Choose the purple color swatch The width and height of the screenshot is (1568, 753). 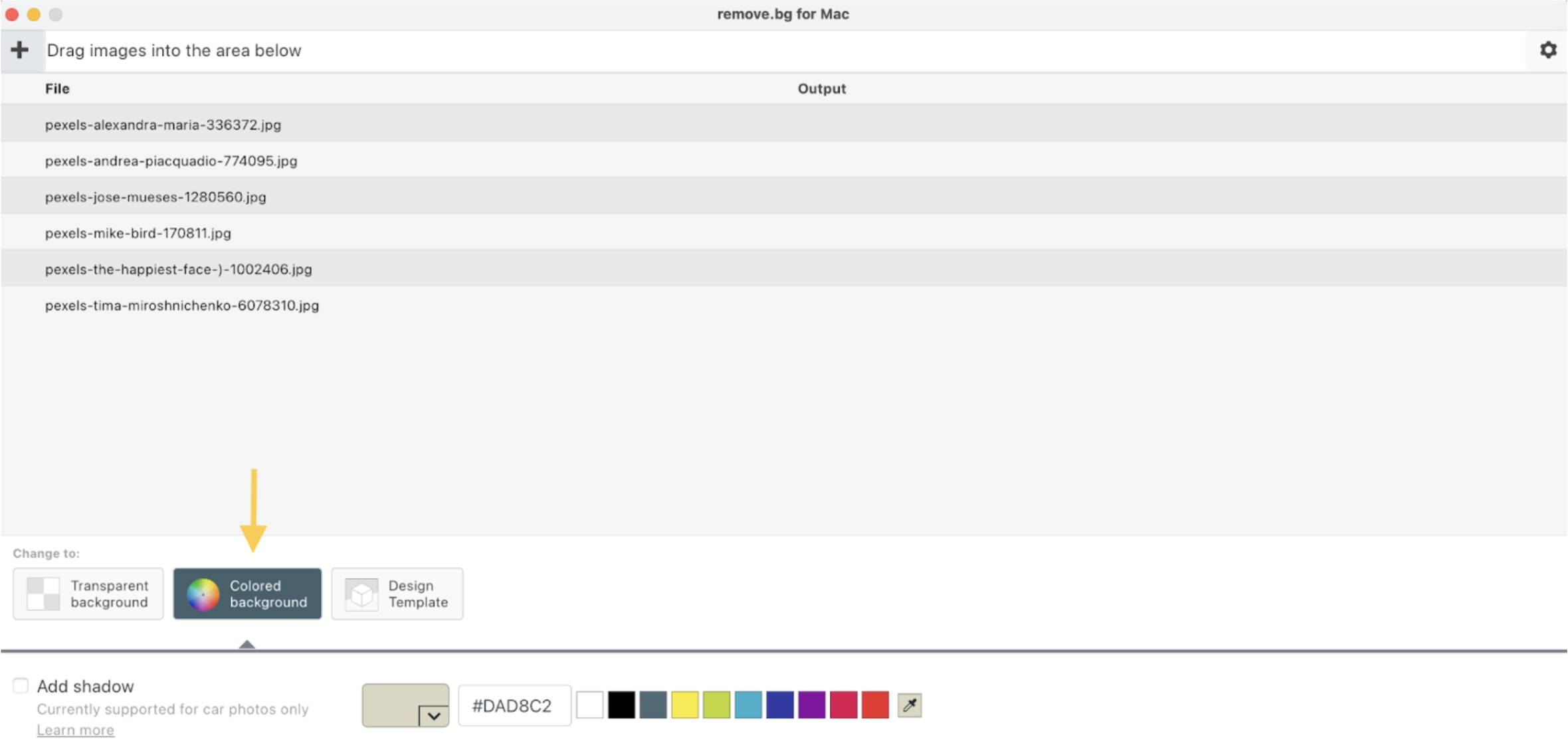click(x=811, y=705)
